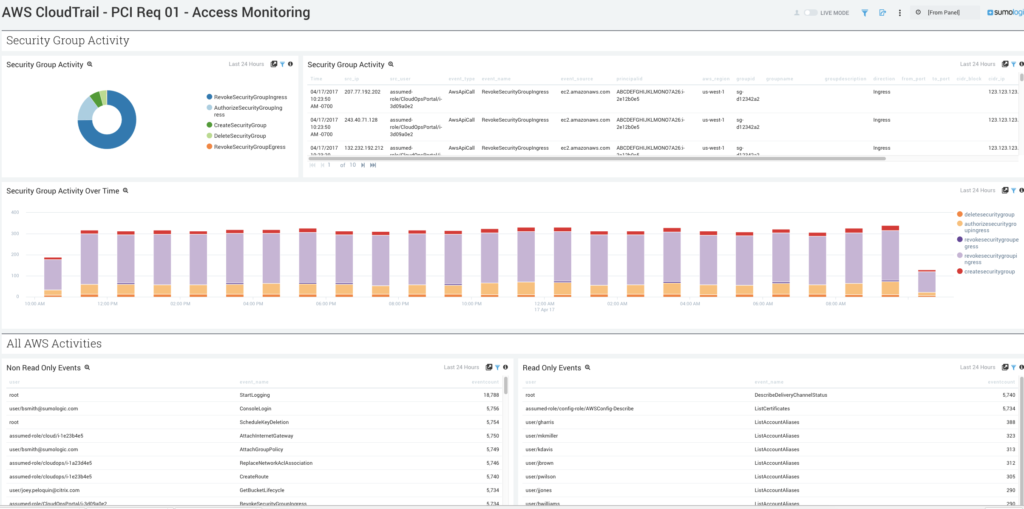Select the AttachInternetGateway event row
This screenshot has height=509, width=1024.
click(254, 436)
